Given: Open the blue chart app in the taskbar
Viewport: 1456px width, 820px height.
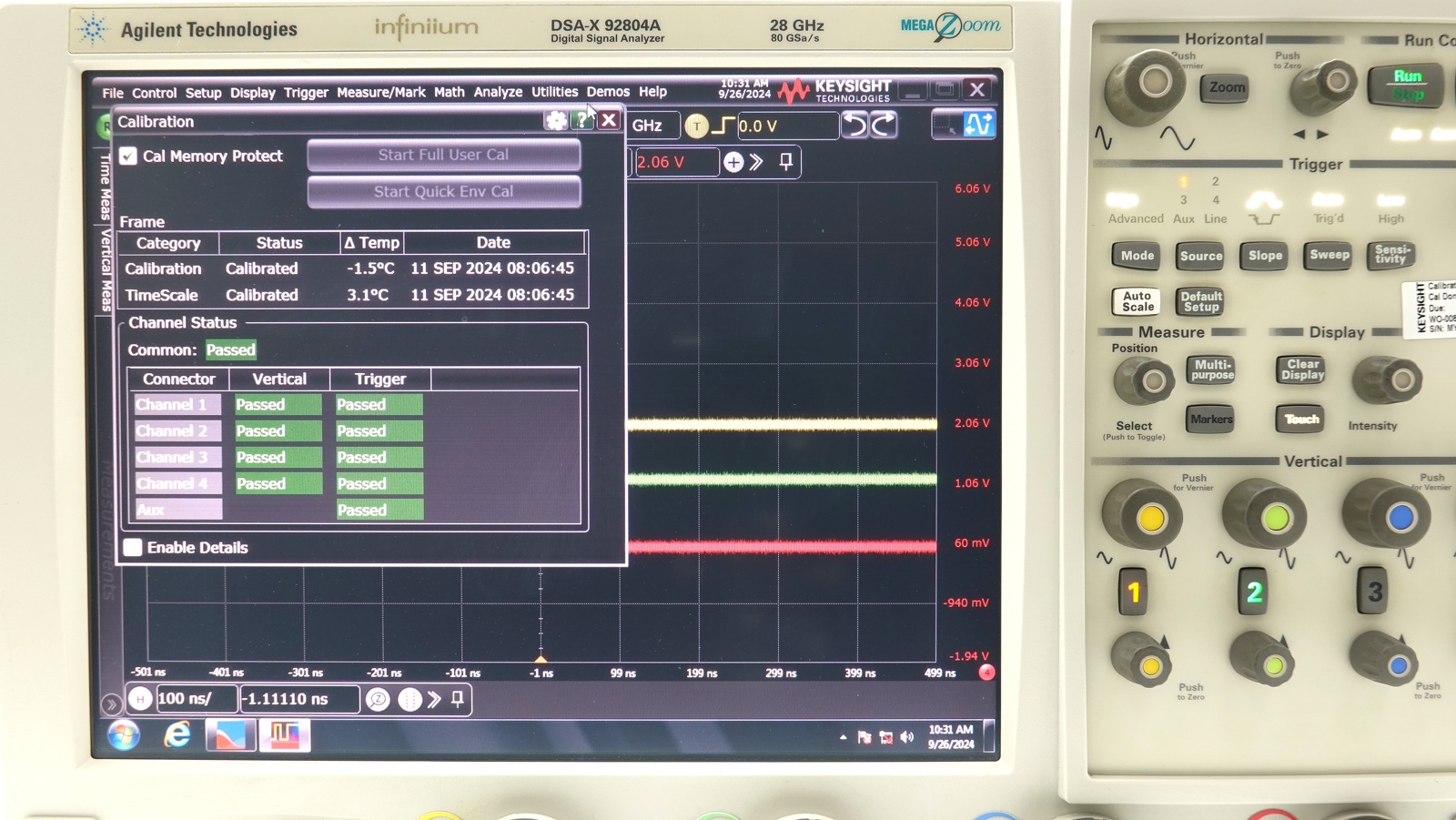Looking at the screenshot, I should click(x=229, y=735).
